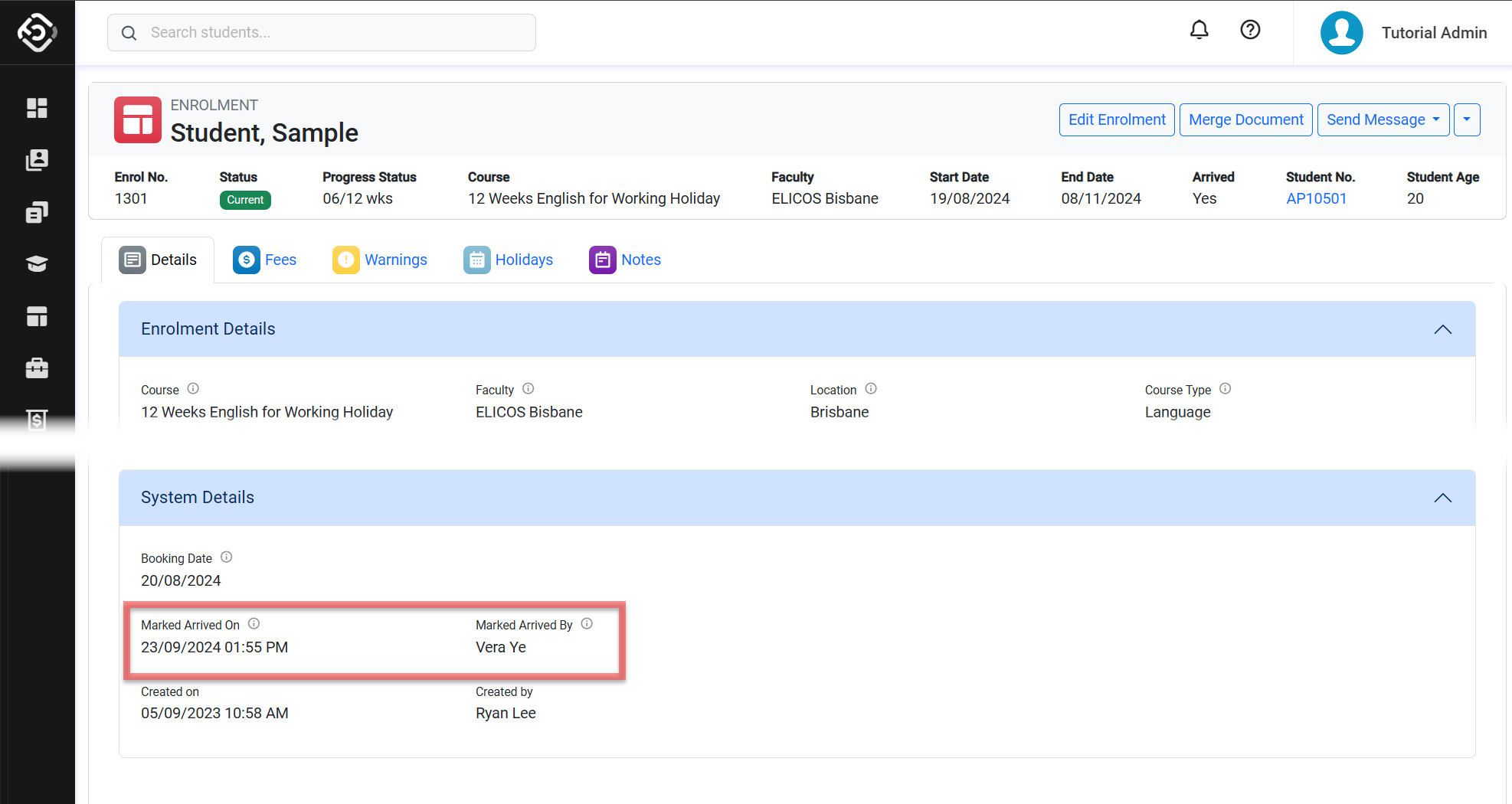1512x804 pixels.
Task: Click the Search students input field
Action: pos(322,33)
